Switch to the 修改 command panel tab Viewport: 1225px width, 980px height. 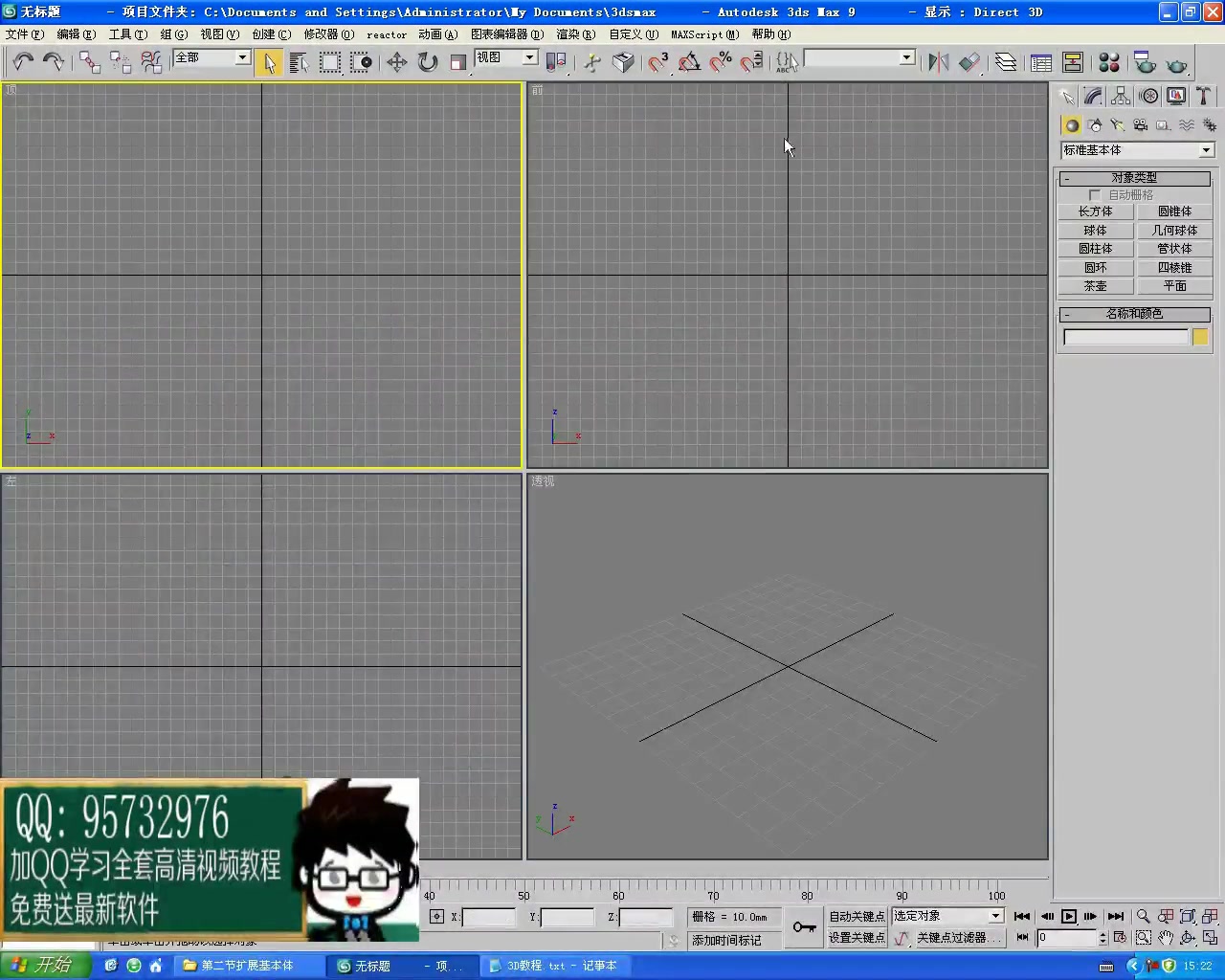coord(1091,96)
